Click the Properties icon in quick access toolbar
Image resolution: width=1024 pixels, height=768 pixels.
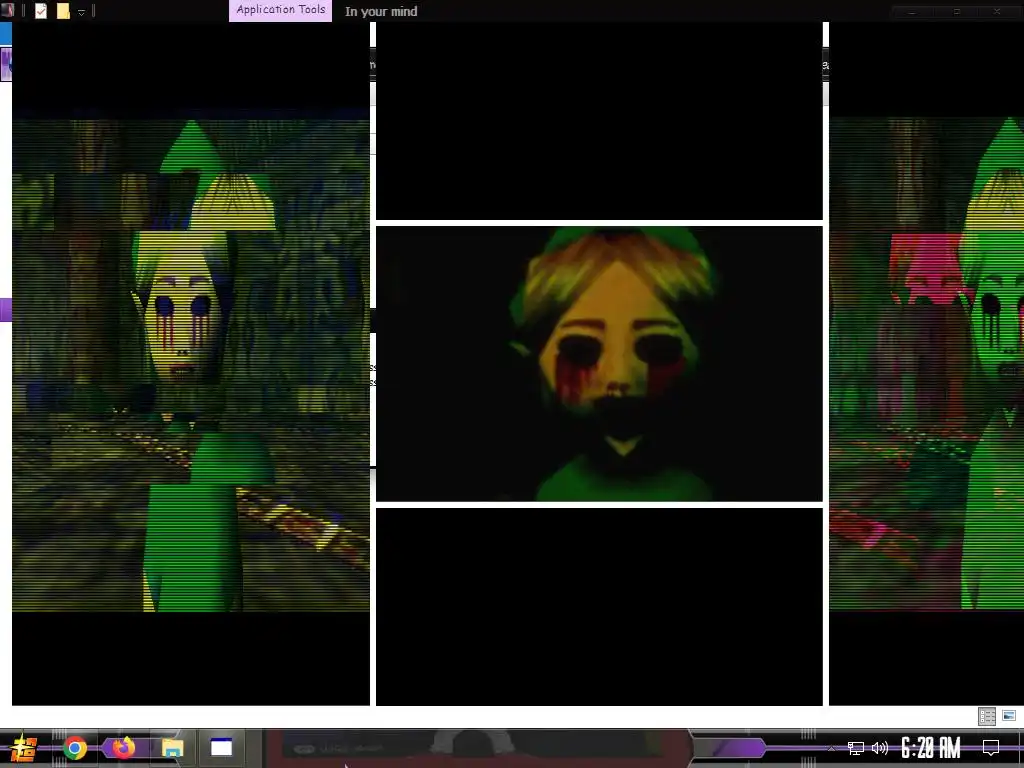coord(41,10)
